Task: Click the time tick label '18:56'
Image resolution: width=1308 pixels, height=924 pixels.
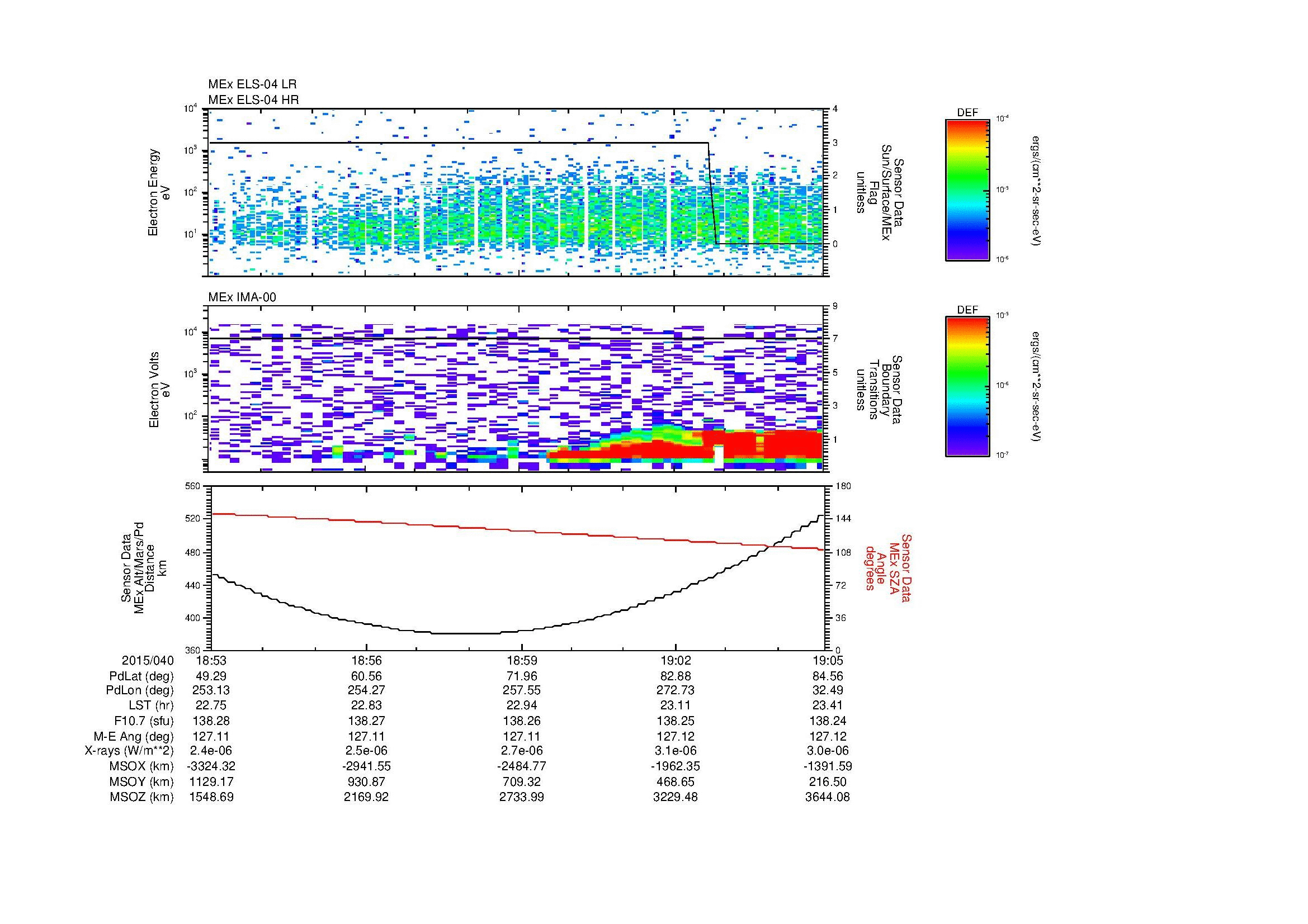Action: 366,660
